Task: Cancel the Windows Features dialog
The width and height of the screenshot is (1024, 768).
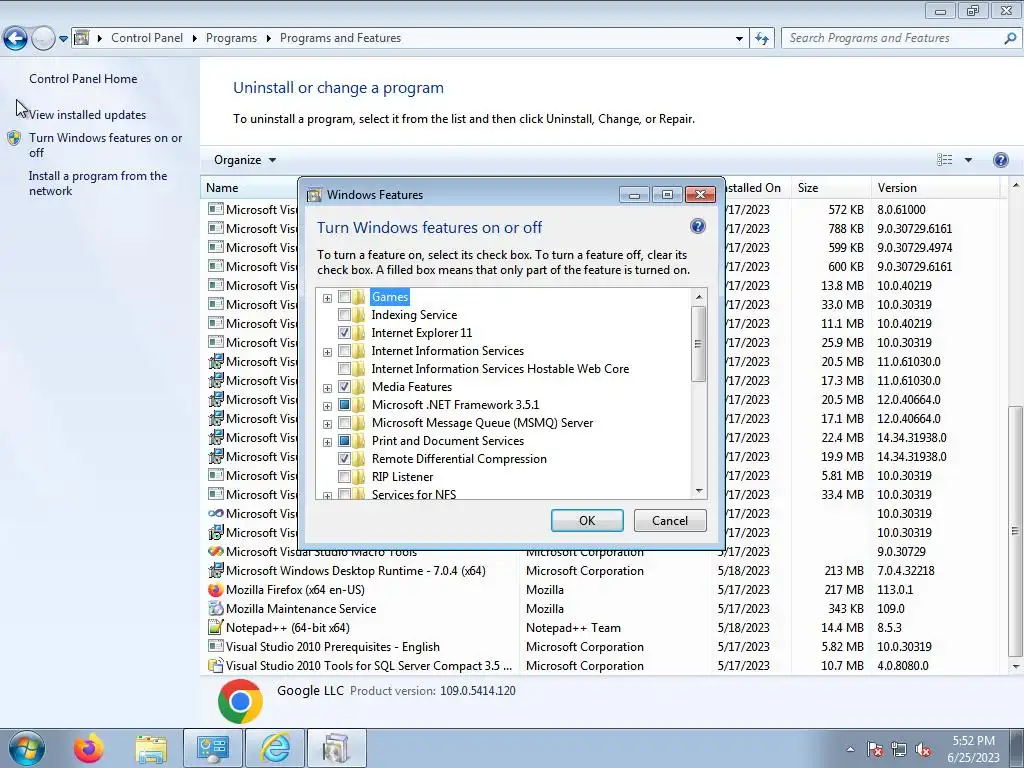Action: pyautogui.click(x=670, y=520)
